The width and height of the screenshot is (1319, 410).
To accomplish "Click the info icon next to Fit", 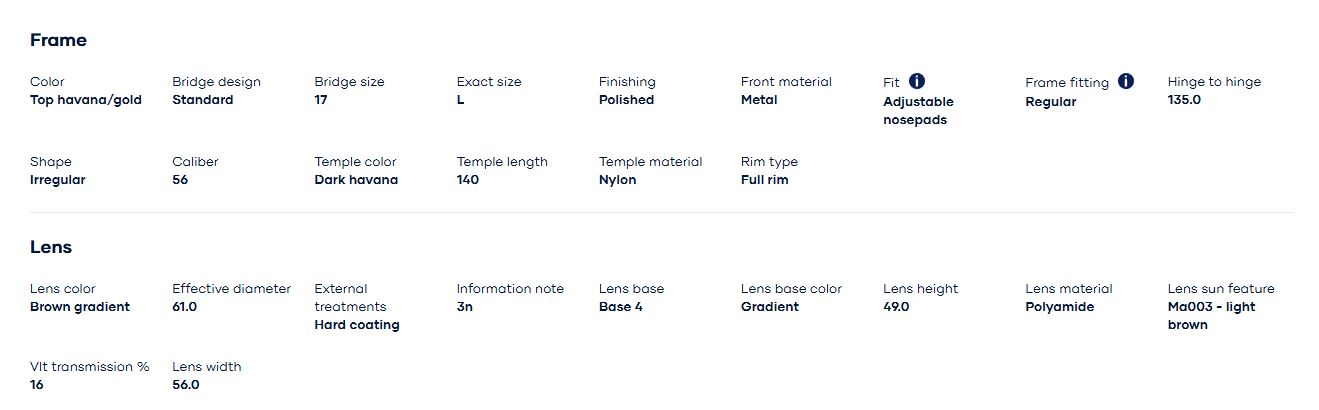I will pos(917,81).
